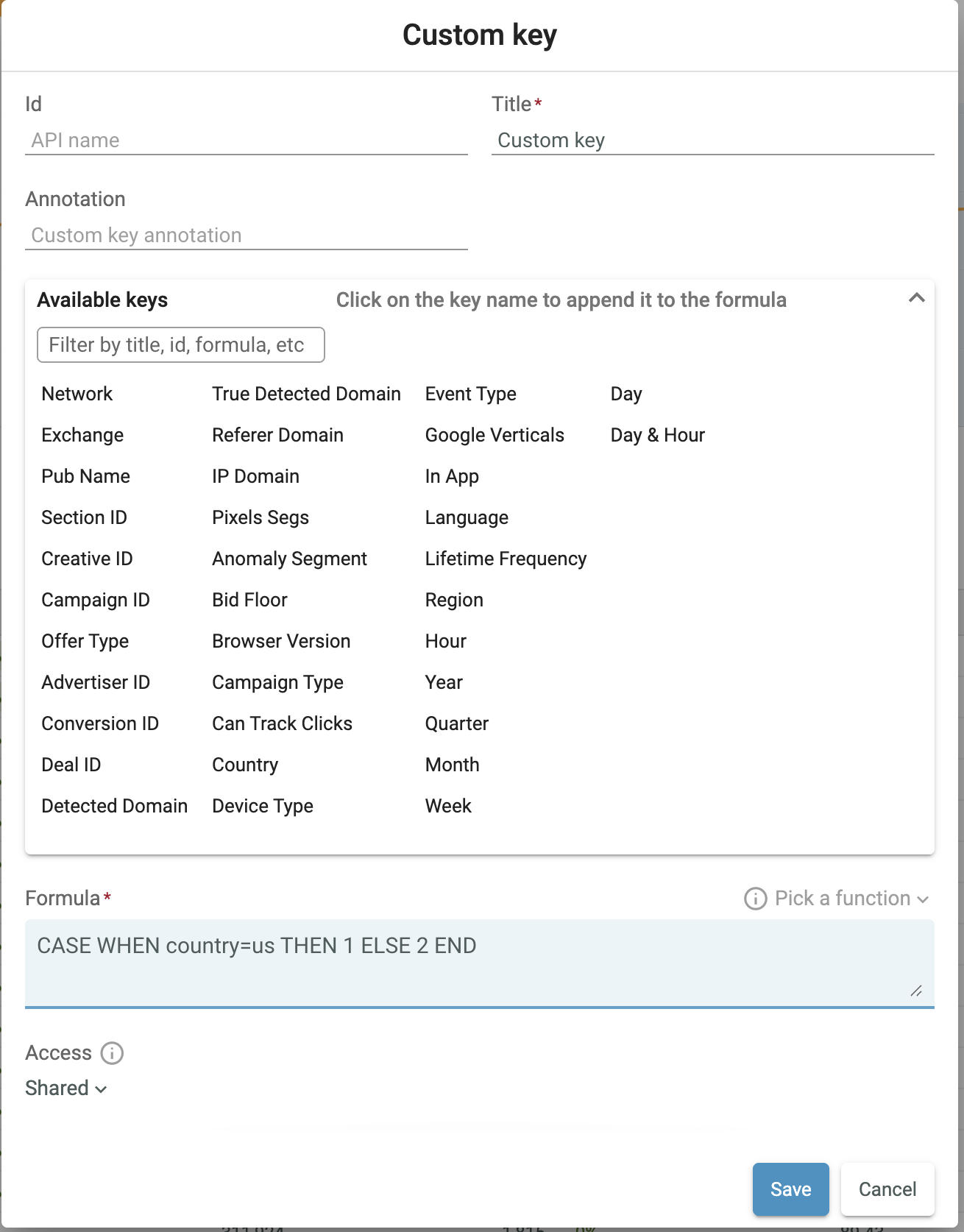Click into the Title input field
Image resolution: width=964 pixels, height=1232 pixels.
712,141
